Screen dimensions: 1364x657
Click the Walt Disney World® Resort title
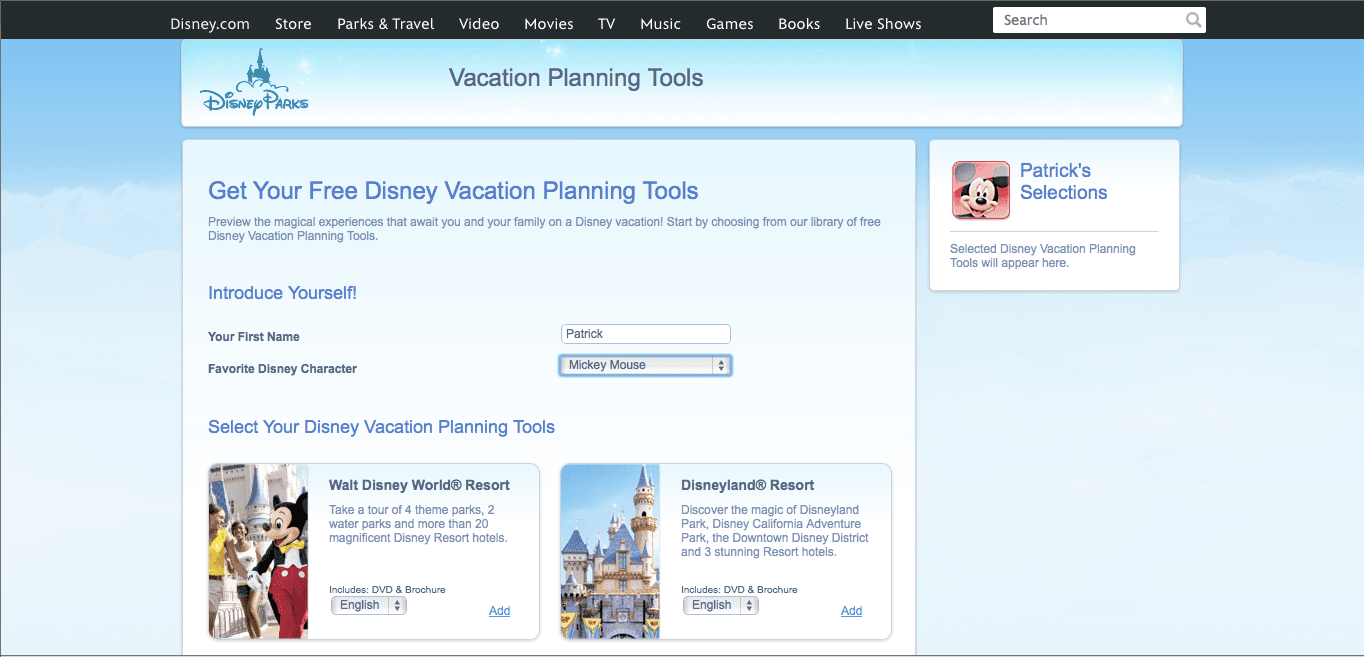tap(419, 485)
